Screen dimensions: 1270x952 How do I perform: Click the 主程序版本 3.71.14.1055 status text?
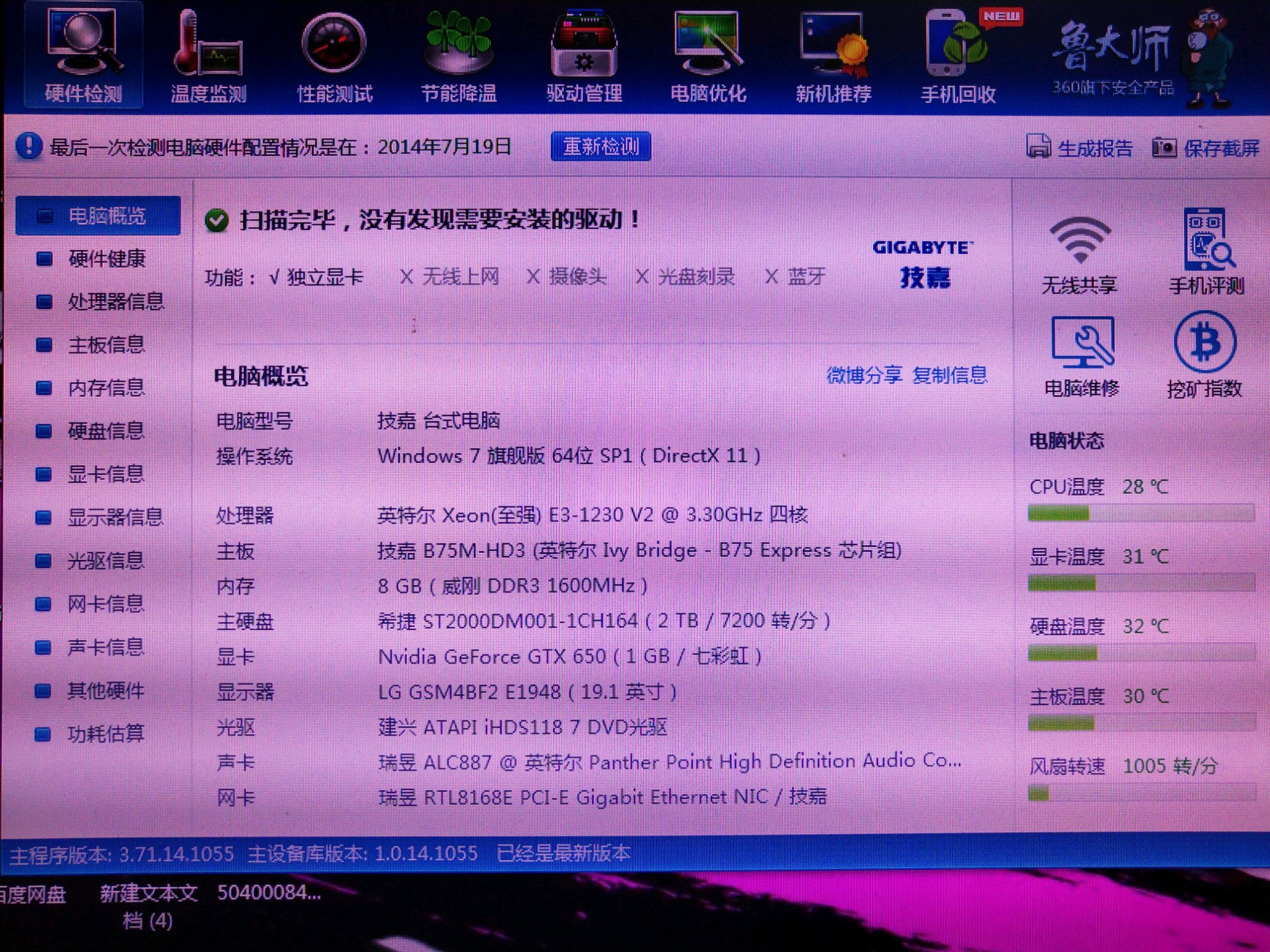121,855
